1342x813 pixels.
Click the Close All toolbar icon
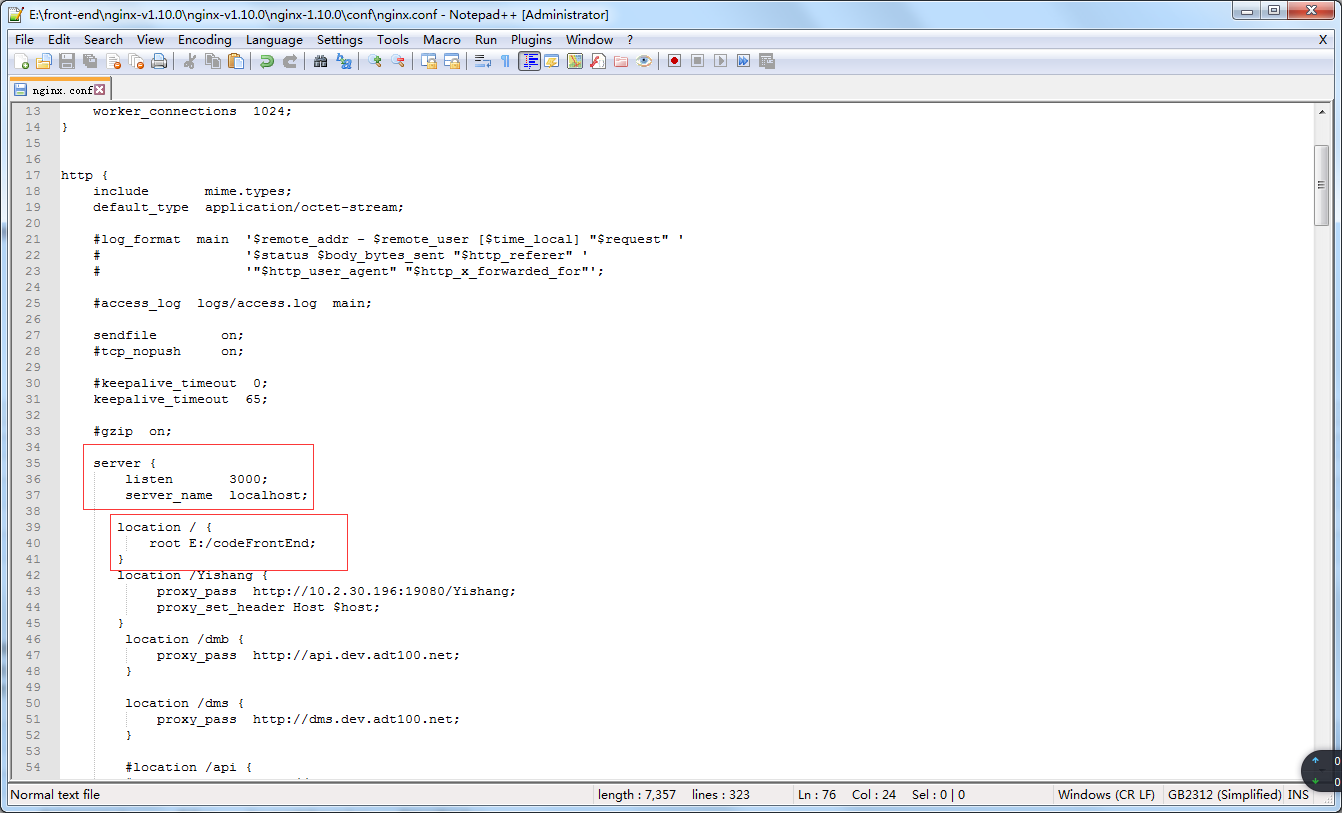136,61
